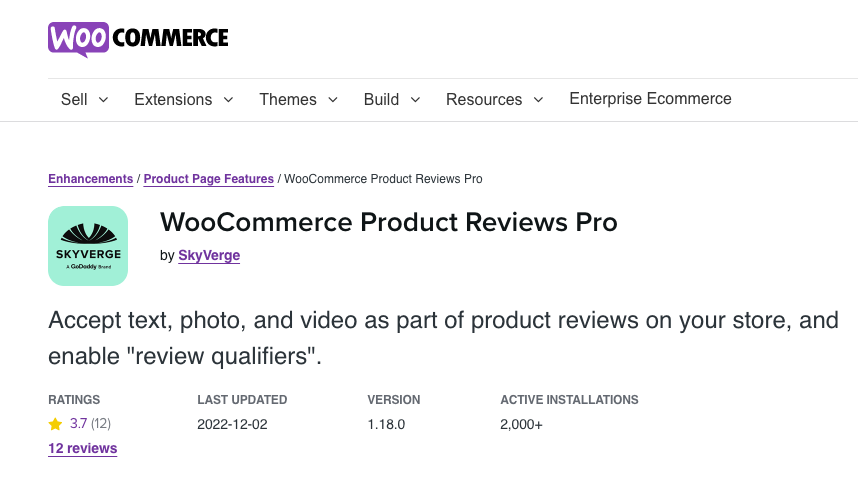
Task: Expand the Extensions dropdown chevron
Action: 229,100
